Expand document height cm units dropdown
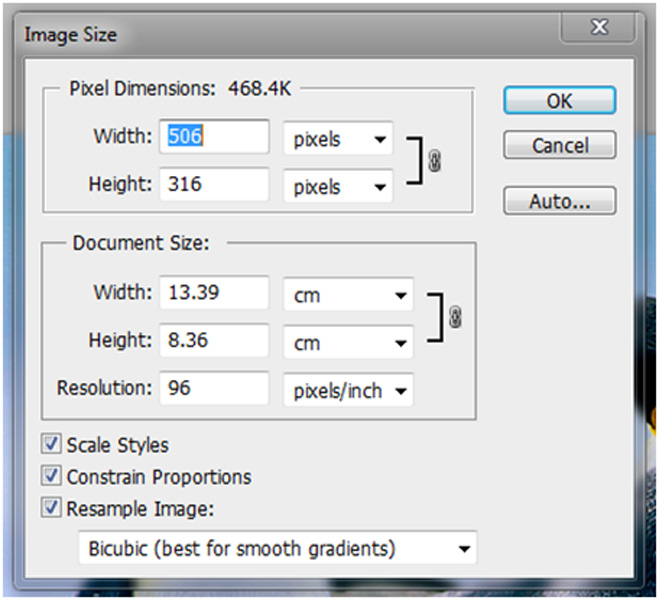 coord(348,342)
